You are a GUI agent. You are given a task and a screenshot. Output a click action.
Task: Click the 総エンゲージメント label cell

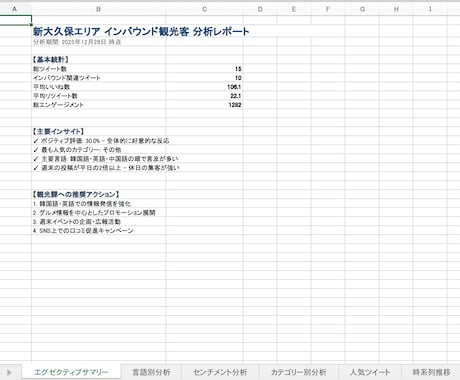[58, 105]
